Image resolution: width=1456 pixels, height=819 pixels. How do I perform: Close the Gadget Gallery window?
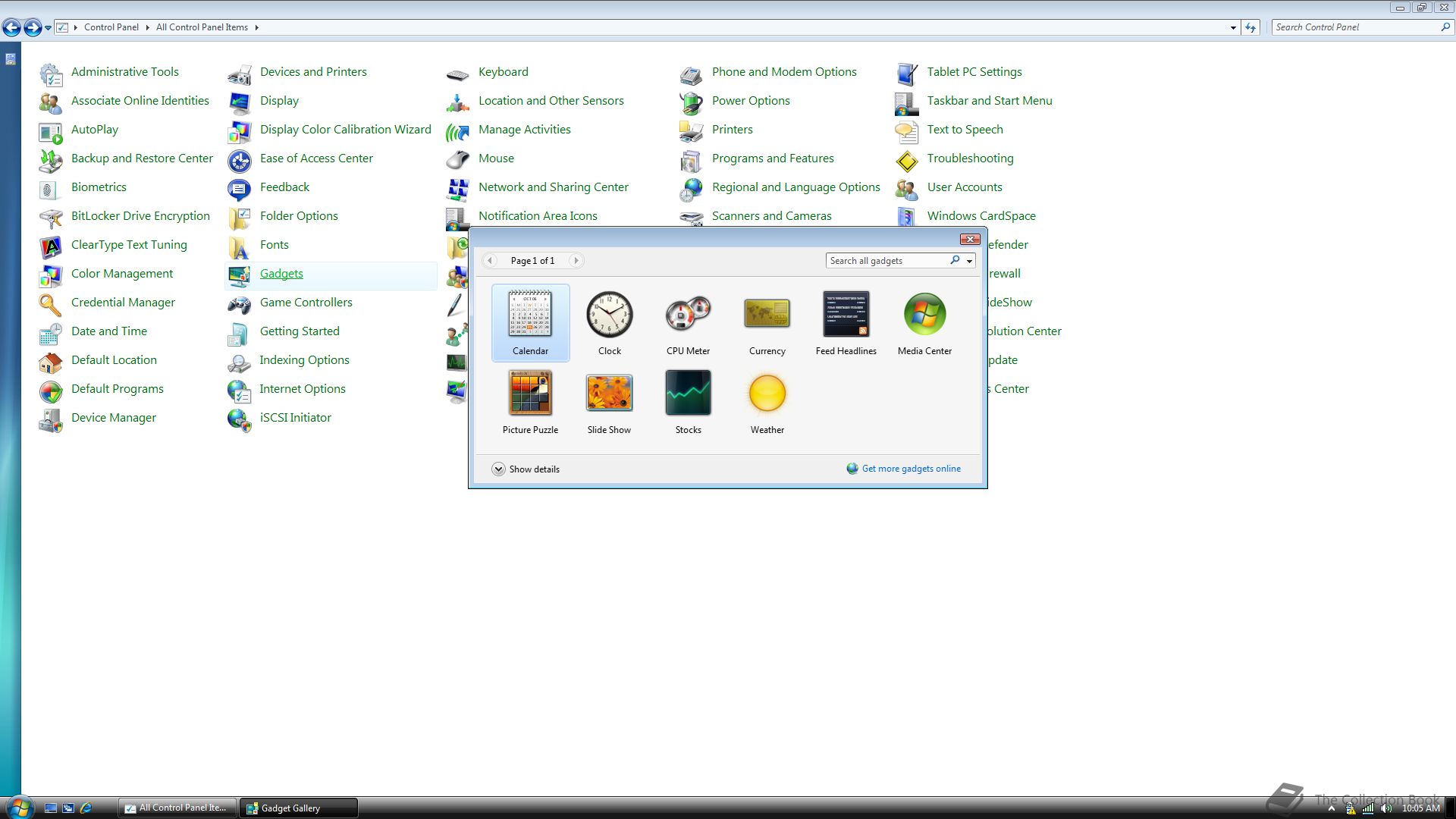pyautogui.click(x=970, y=240)
